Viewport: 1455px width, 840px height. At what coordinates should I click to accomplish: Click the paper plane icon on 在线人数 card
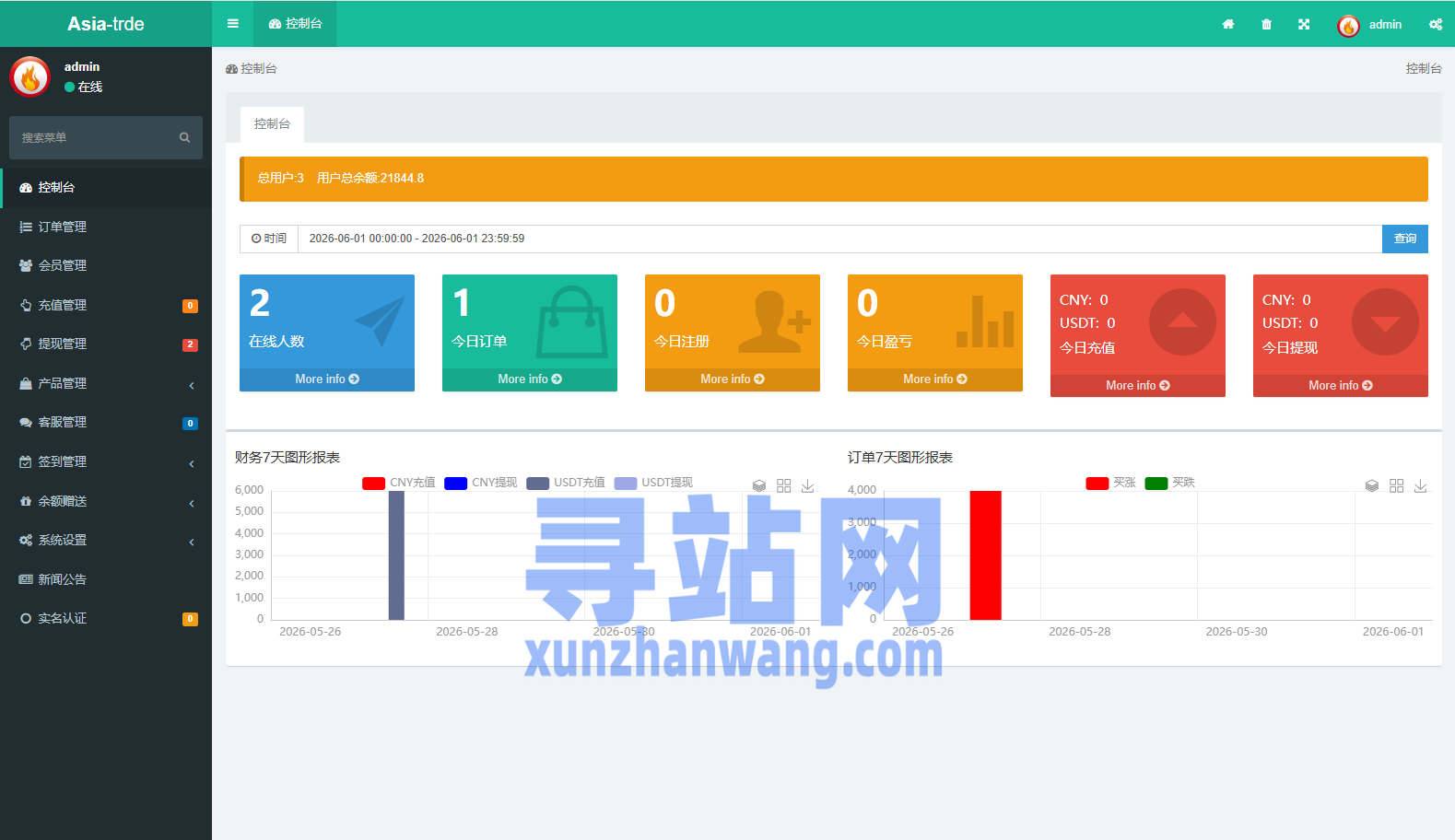click(381, 321)
